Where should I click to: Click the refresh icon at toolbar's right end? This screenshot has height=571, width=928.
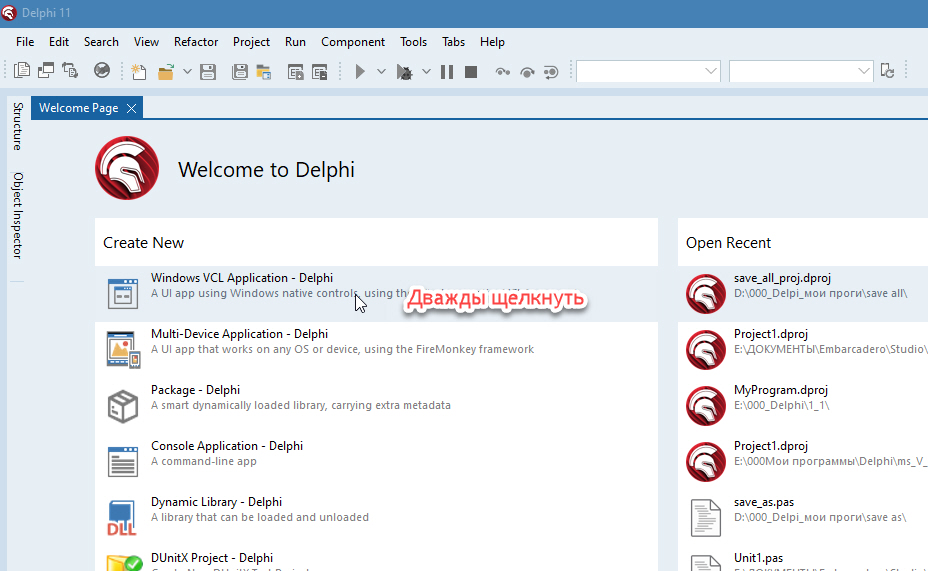[x=887, y=71]
